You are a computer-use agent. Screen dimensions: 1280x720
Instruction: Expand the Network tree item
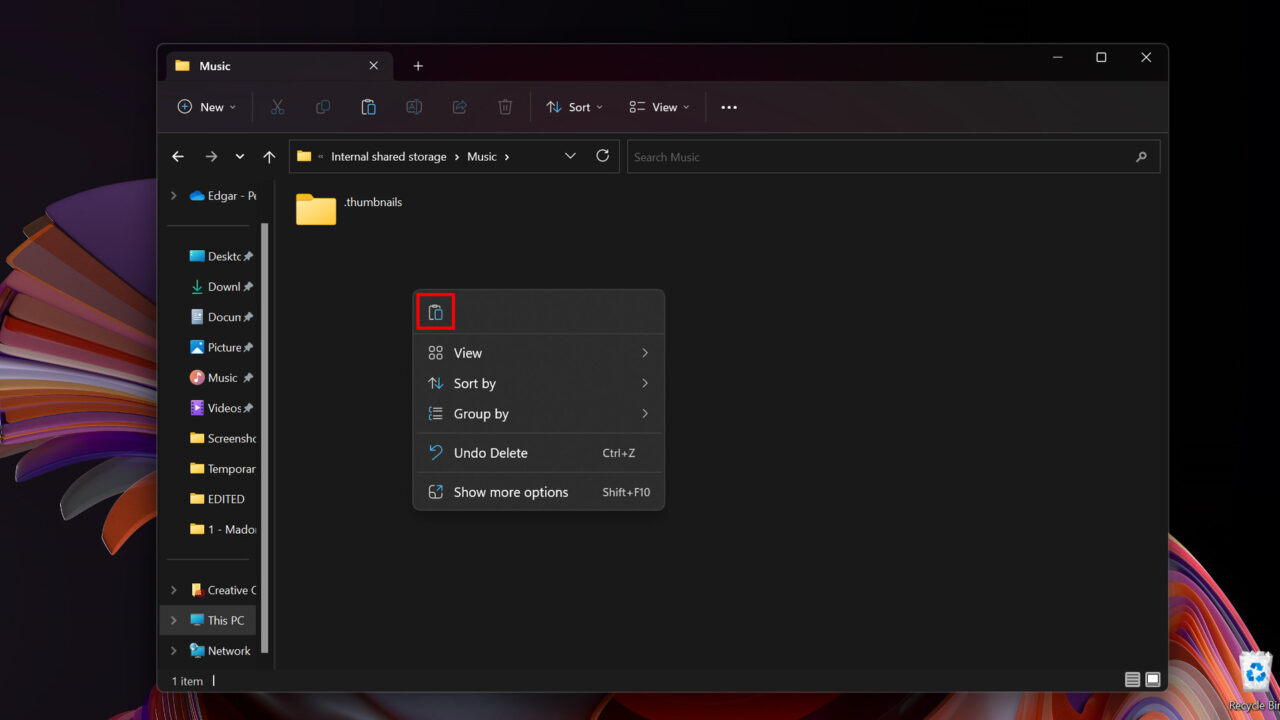(172, 650)
